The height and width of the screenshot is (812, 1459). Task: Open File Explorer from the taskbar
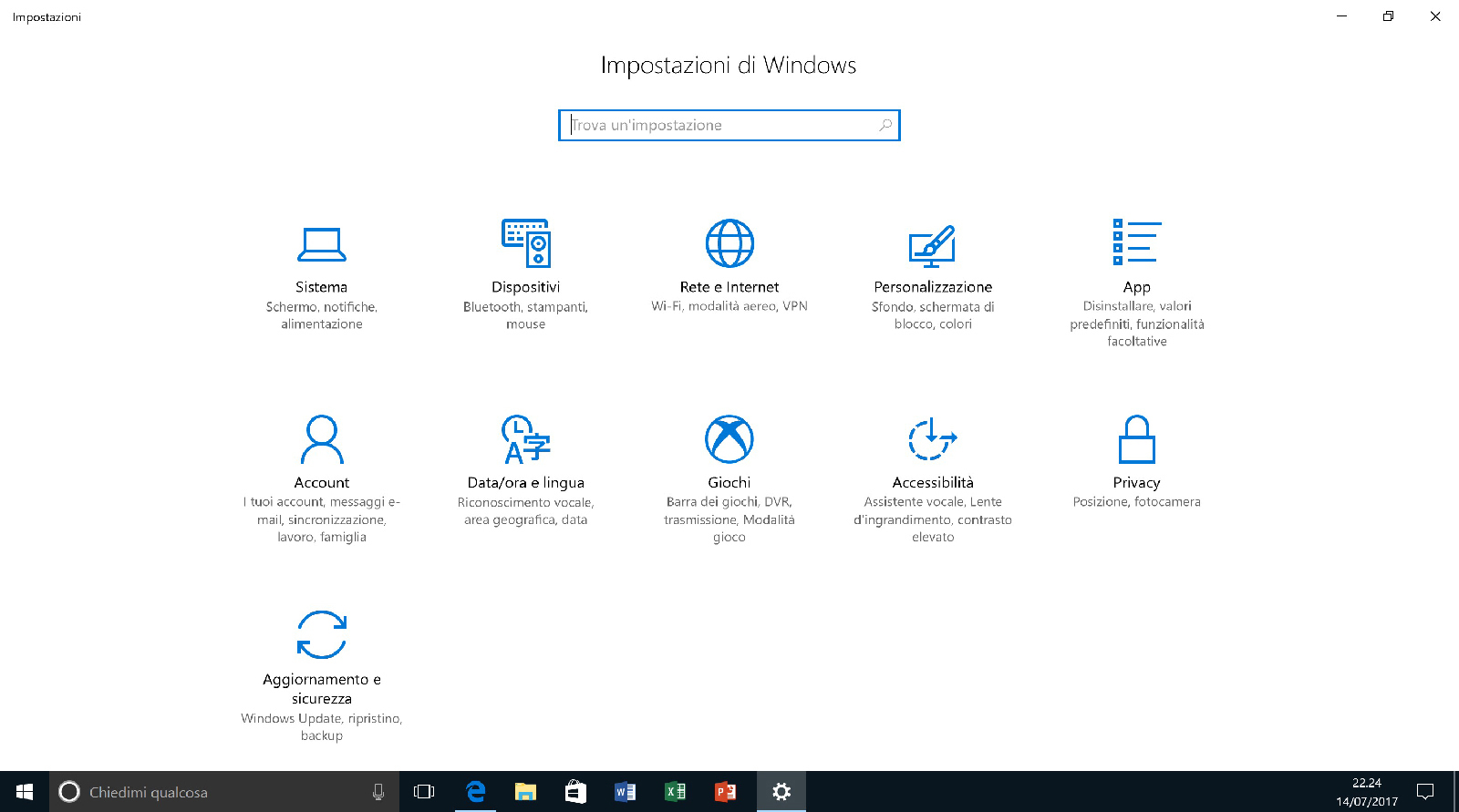[x=525, y=792]
